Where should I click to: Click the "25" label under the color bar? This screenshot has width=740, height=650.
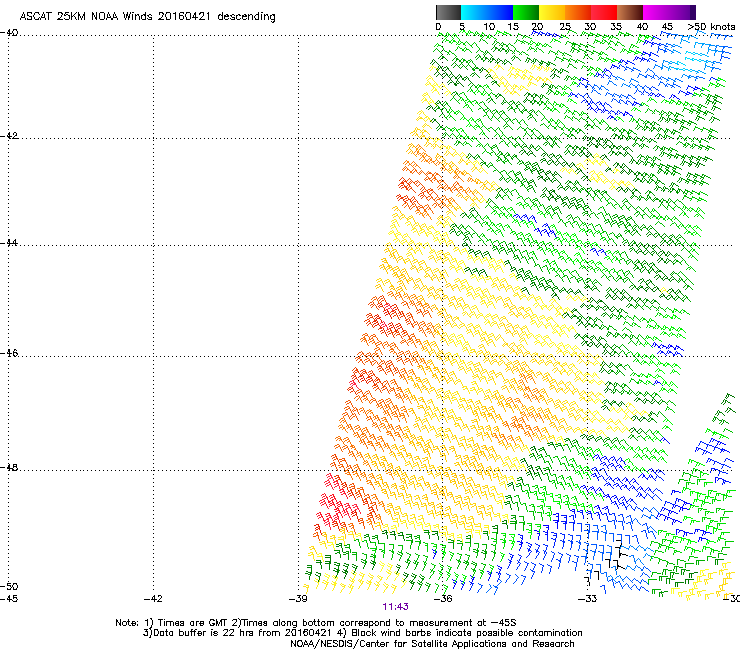[x=565, y=26]
